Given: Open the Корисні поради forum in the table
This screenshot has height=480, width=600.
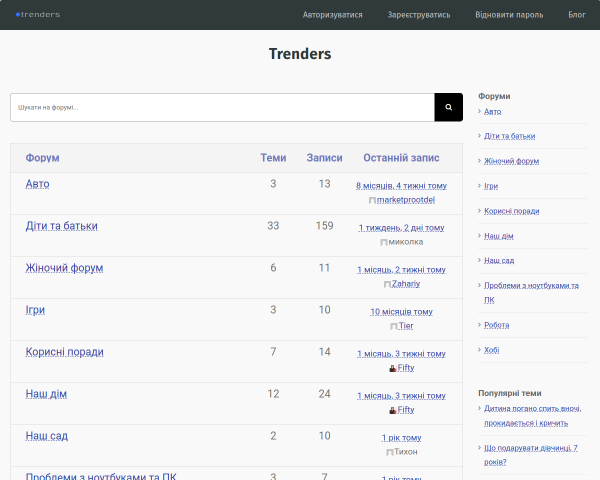Looking at the screenshot, I should (65, 352).
